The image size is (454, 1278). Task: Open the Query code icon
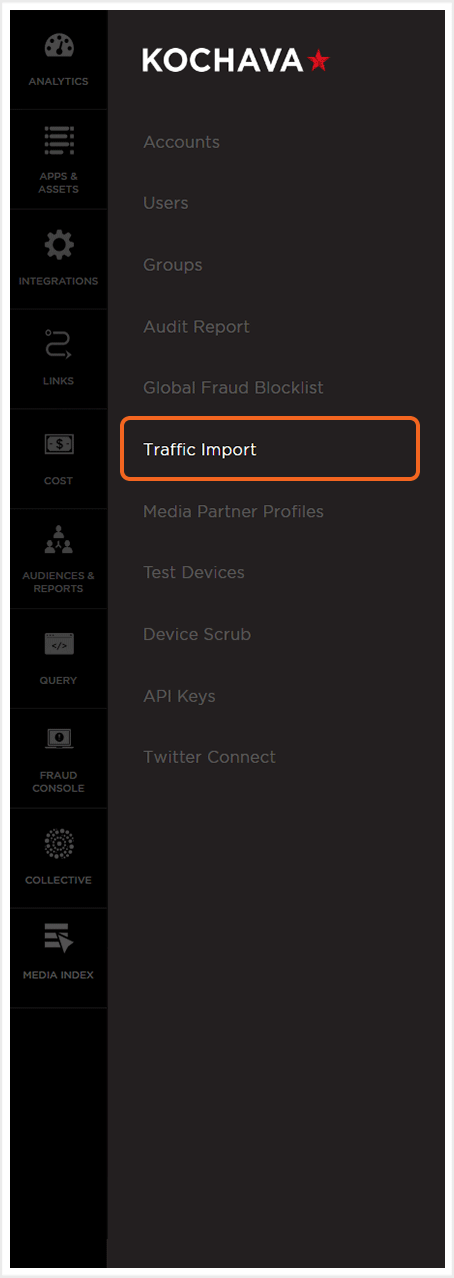58,644
